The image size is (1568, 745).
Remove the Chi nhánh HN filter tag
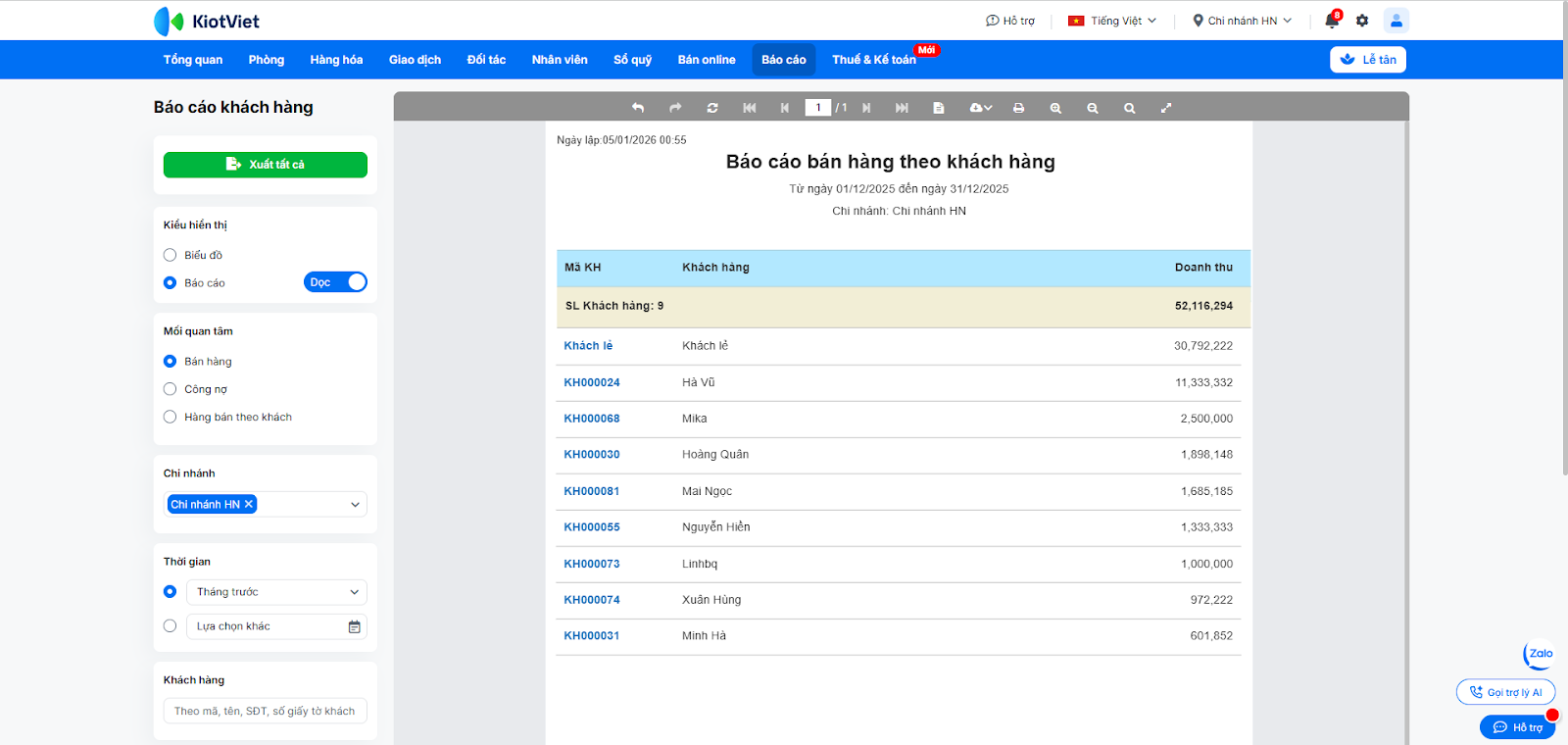(x=249, y=504)
